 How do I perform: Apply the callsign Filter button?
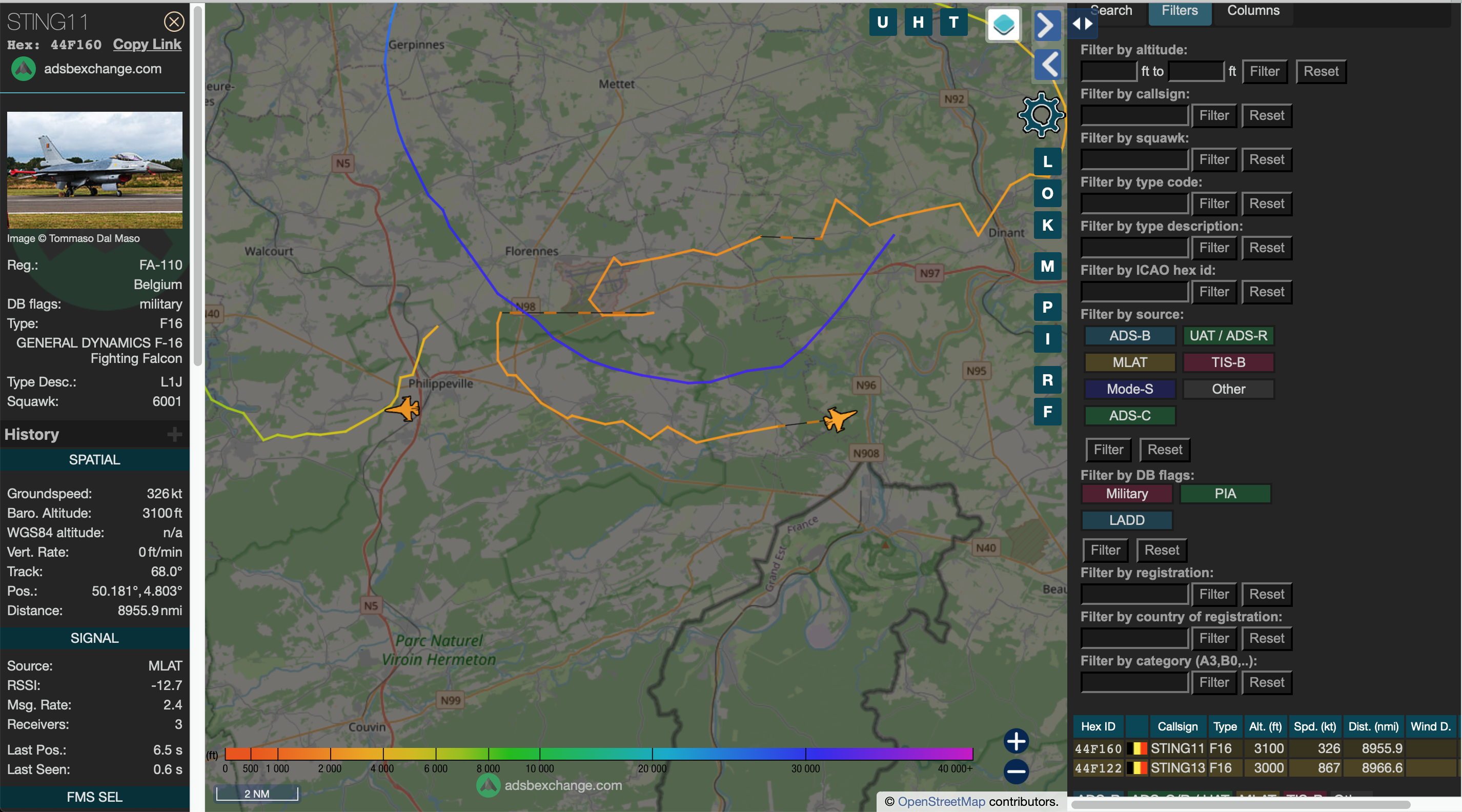[x=1214, y=116]
